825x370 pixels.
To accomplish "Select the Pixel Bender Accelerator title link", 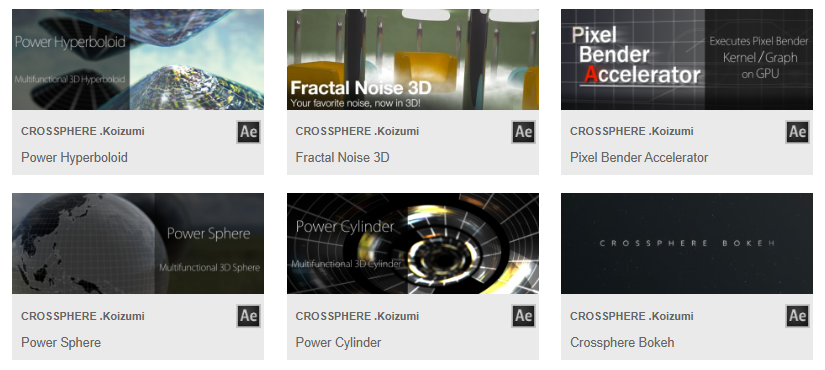I will (x=639, y=158).
